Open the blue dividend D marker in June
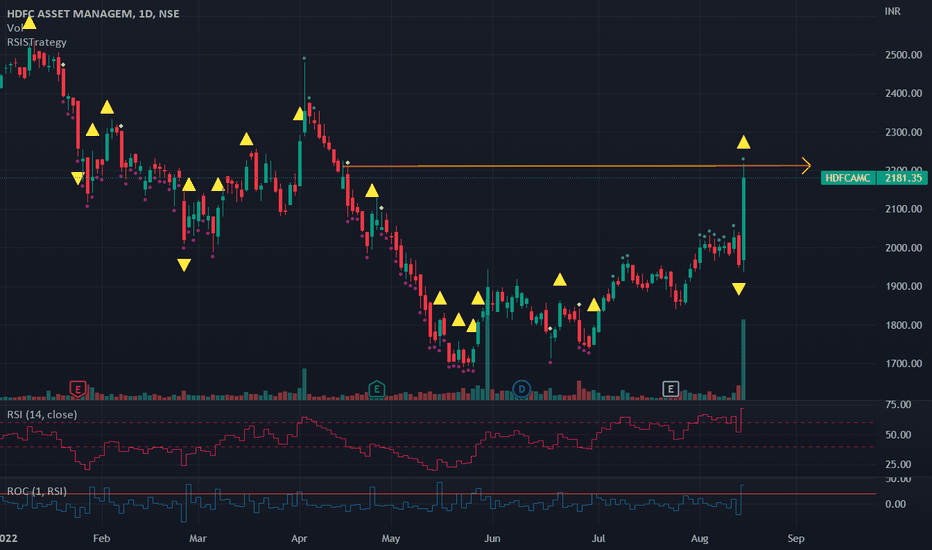 521,389
